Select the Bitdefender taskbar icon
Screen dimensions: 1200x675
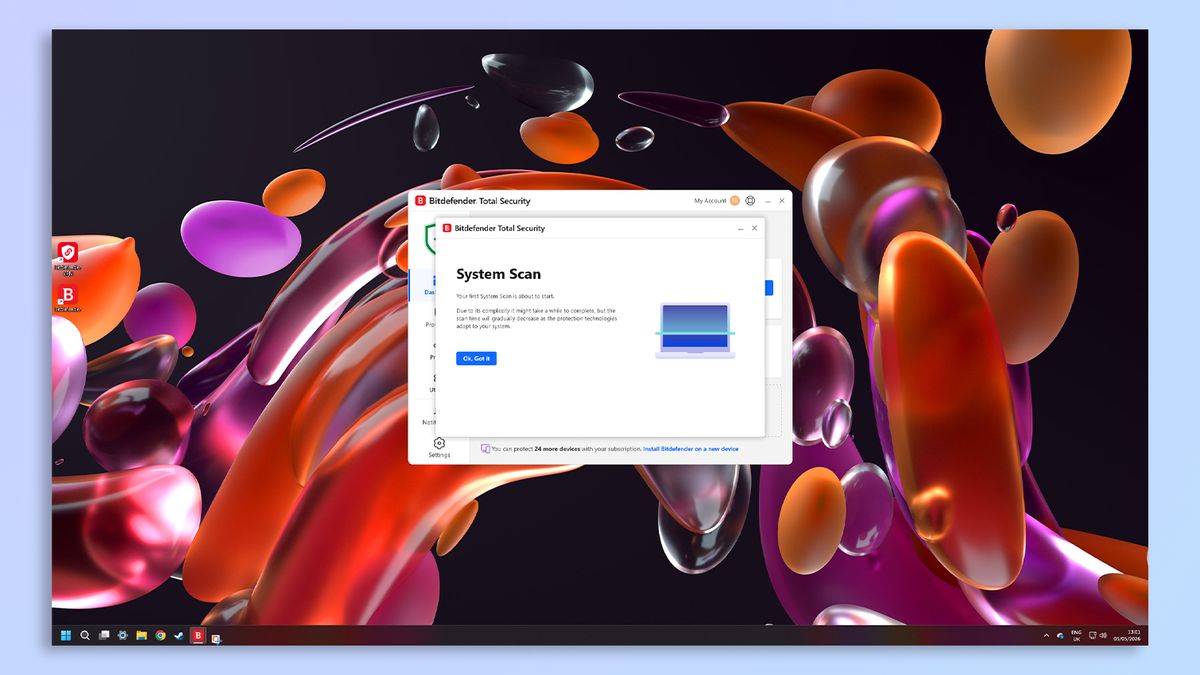tap(198, 635)
